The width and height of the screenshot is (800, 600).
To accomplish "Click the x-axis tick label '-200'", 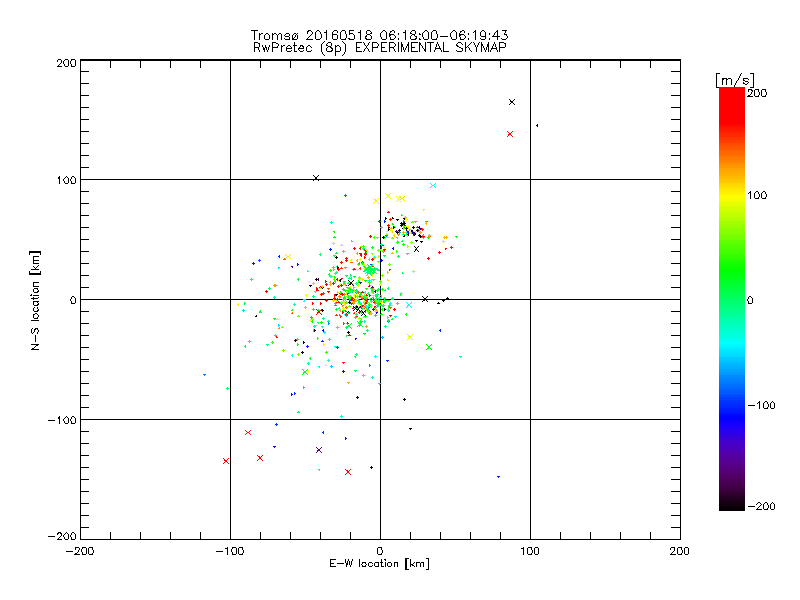I will click(x=80, y=551).
